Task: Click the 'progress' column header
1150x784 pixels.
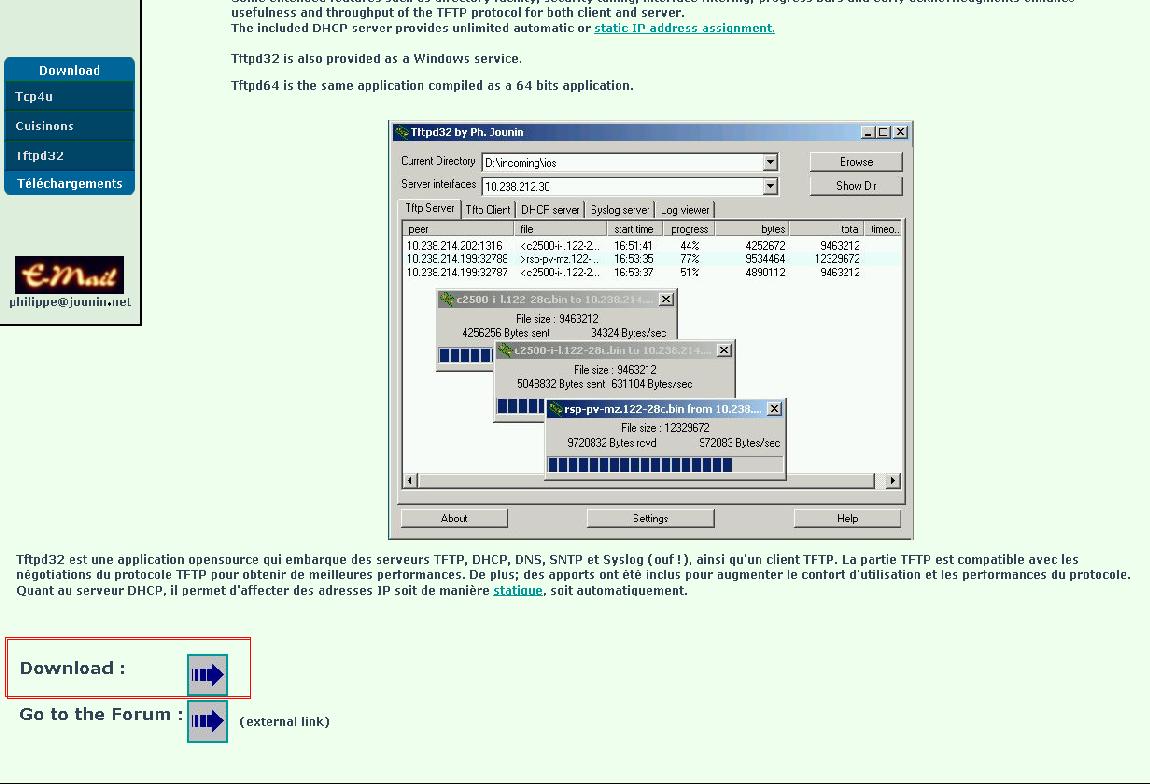Action: (689, 229)
